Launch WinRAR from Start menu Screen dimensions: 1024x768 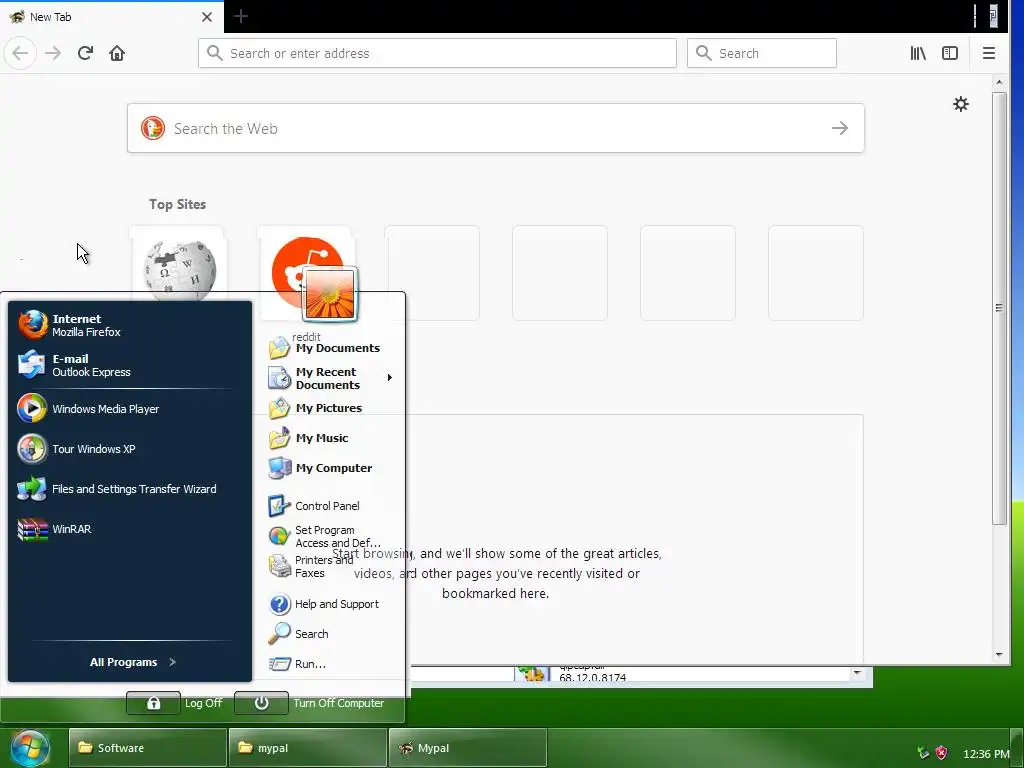coord(129,529)
